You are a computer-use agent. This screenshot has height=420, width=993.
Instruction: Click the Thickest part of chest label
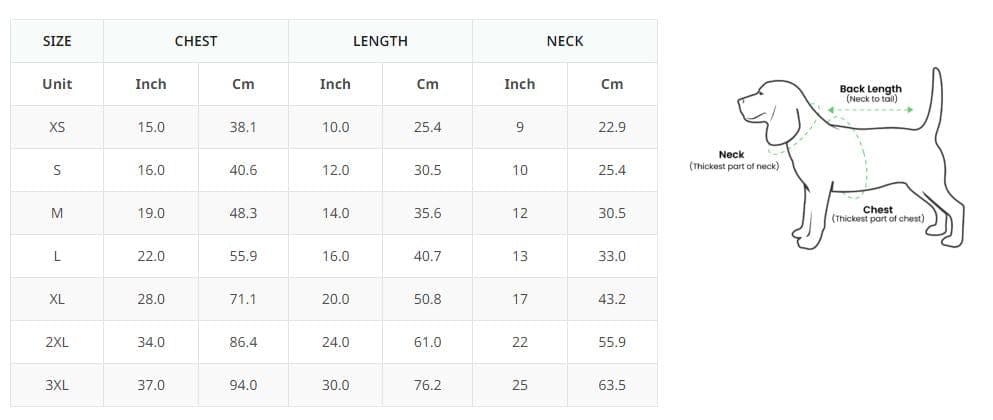877,214
